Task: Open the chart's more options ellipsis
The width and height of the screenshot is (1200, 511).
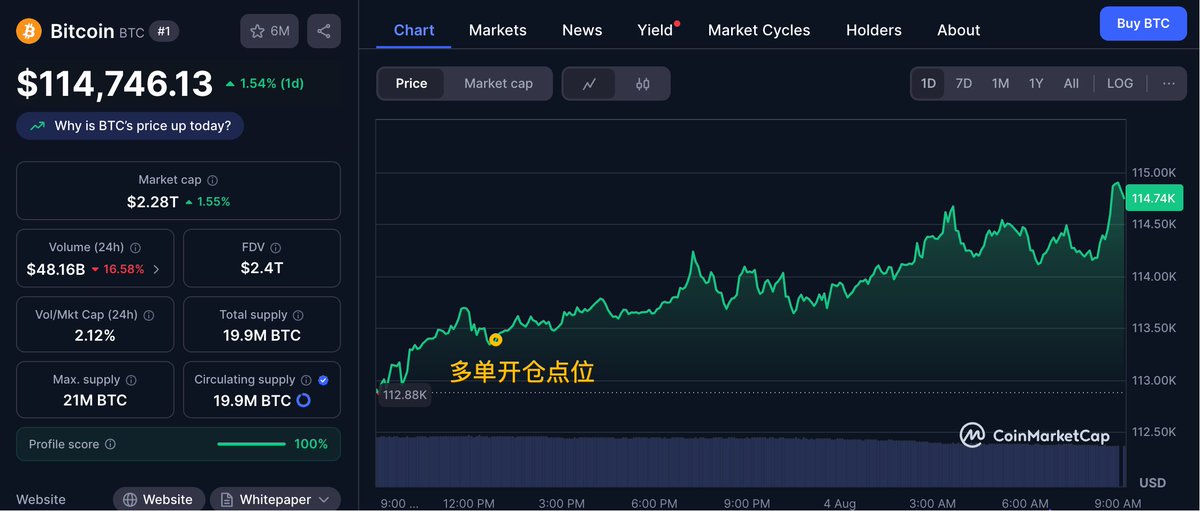Action: [1168, 83]
